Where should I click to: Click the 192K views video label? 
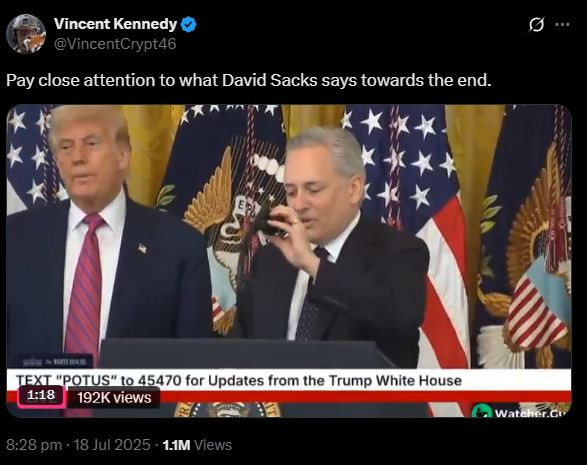[114, 397]
